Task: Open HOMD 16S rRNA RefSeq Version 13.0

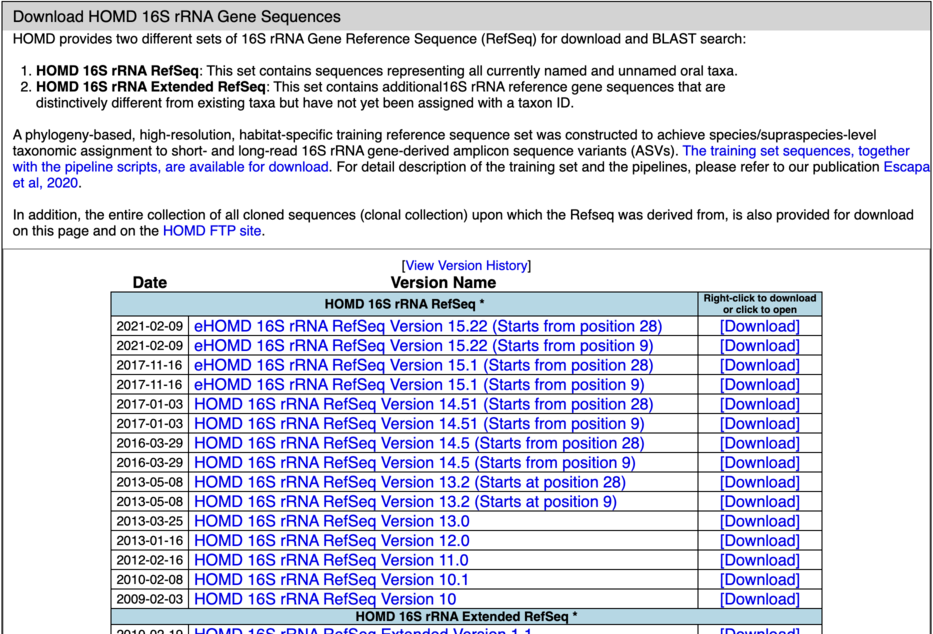Action: (331, 521)
